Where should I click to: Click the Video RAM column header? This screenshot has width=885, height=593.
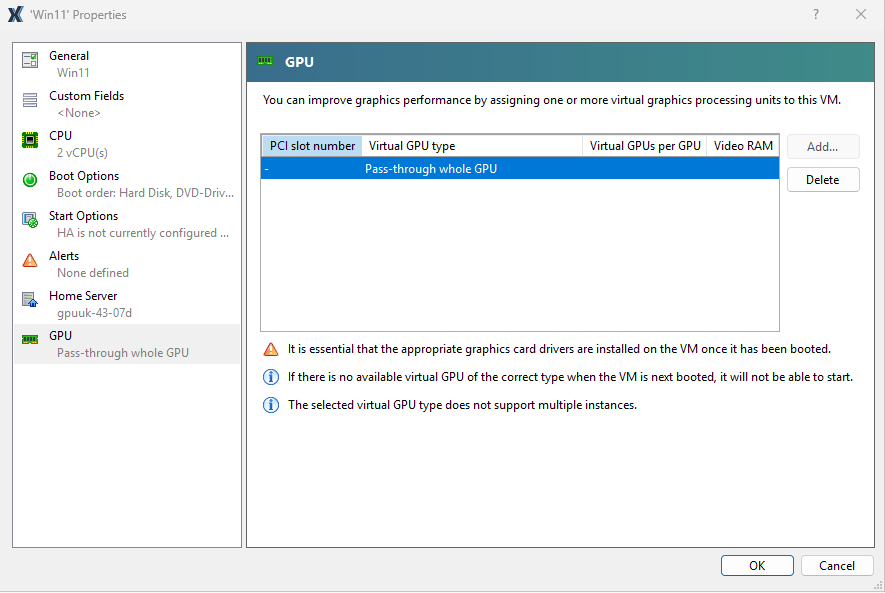coord(743,146)
